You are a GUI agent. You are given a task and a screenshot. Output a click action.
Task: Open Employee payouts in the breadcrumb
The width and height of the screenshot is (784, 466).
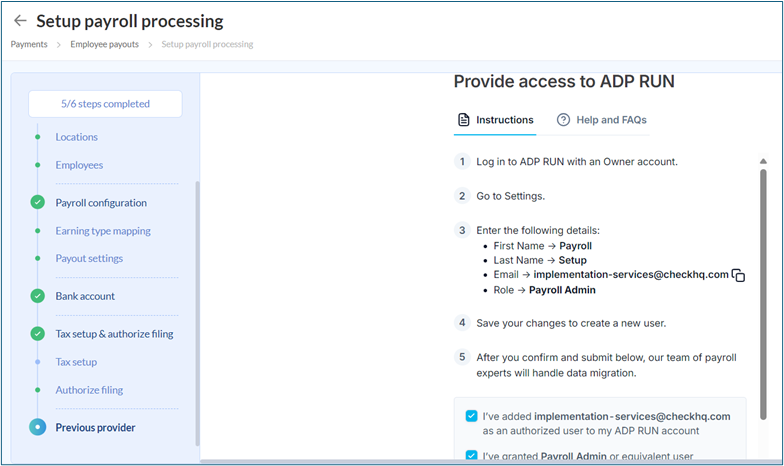[104, 44]
